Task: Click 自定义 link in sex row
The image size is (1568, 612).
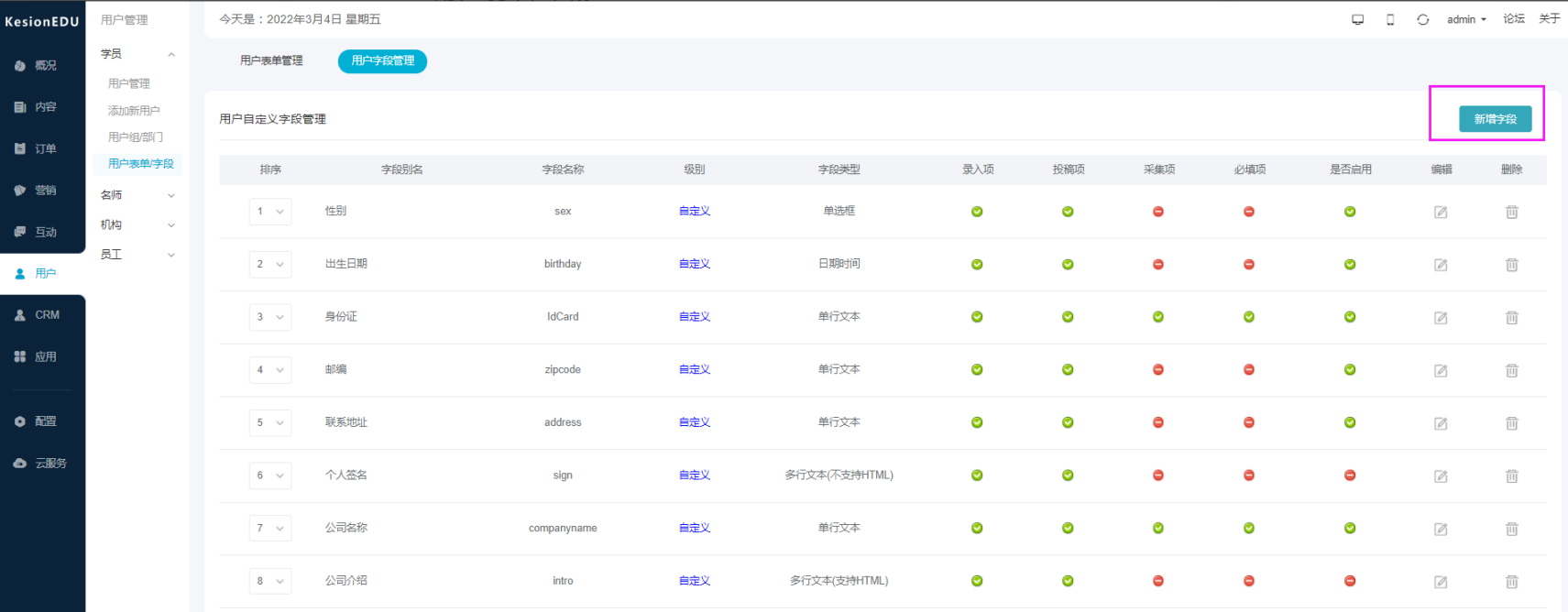Action: 695,212
